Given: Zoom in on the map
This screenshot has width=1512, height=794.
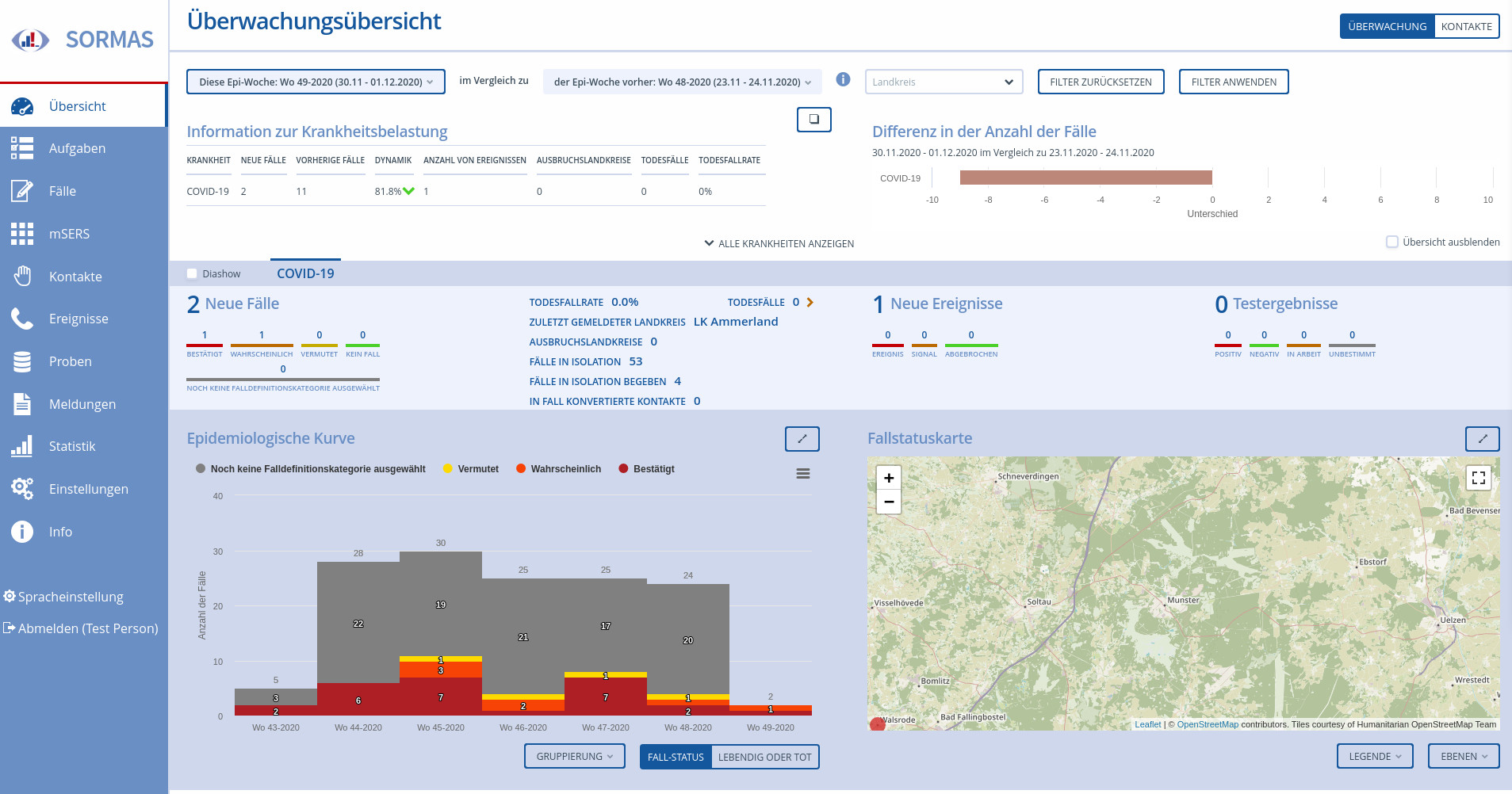Looking at the screenshot, I should pyautogui.click(x=889, y=478).
